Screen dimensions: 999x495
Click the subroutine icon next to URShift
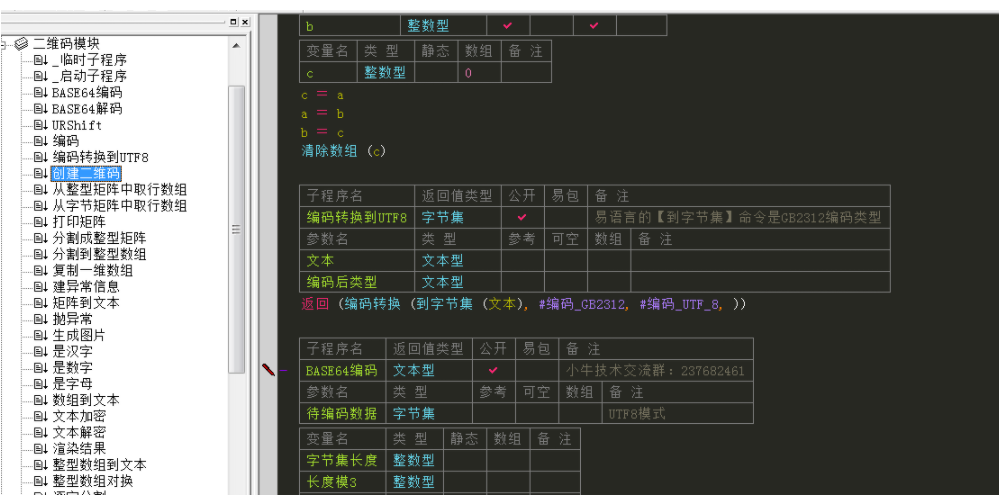click(x=40, y=125)
